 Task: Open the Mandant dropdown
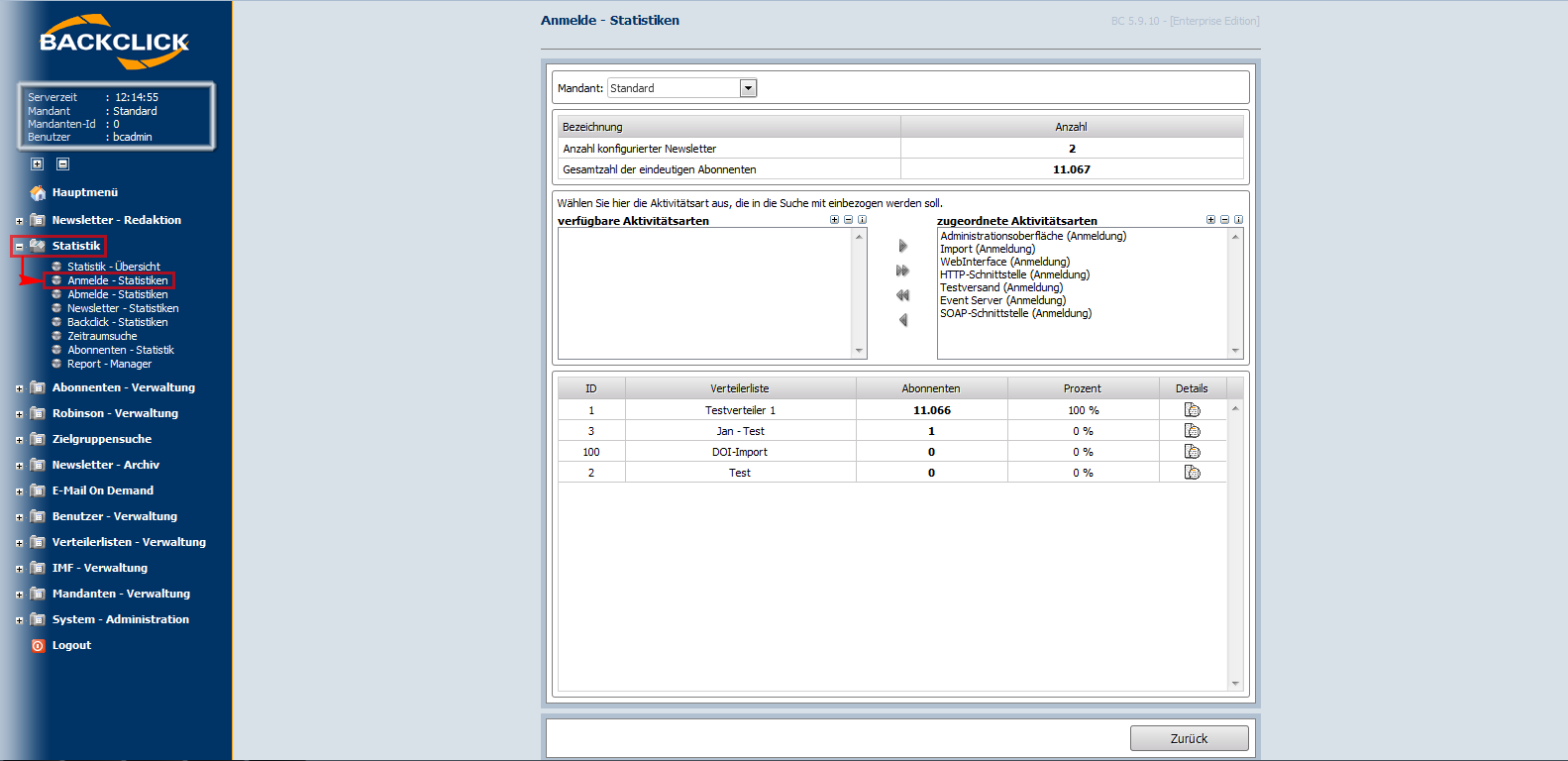tap(748, 88)
